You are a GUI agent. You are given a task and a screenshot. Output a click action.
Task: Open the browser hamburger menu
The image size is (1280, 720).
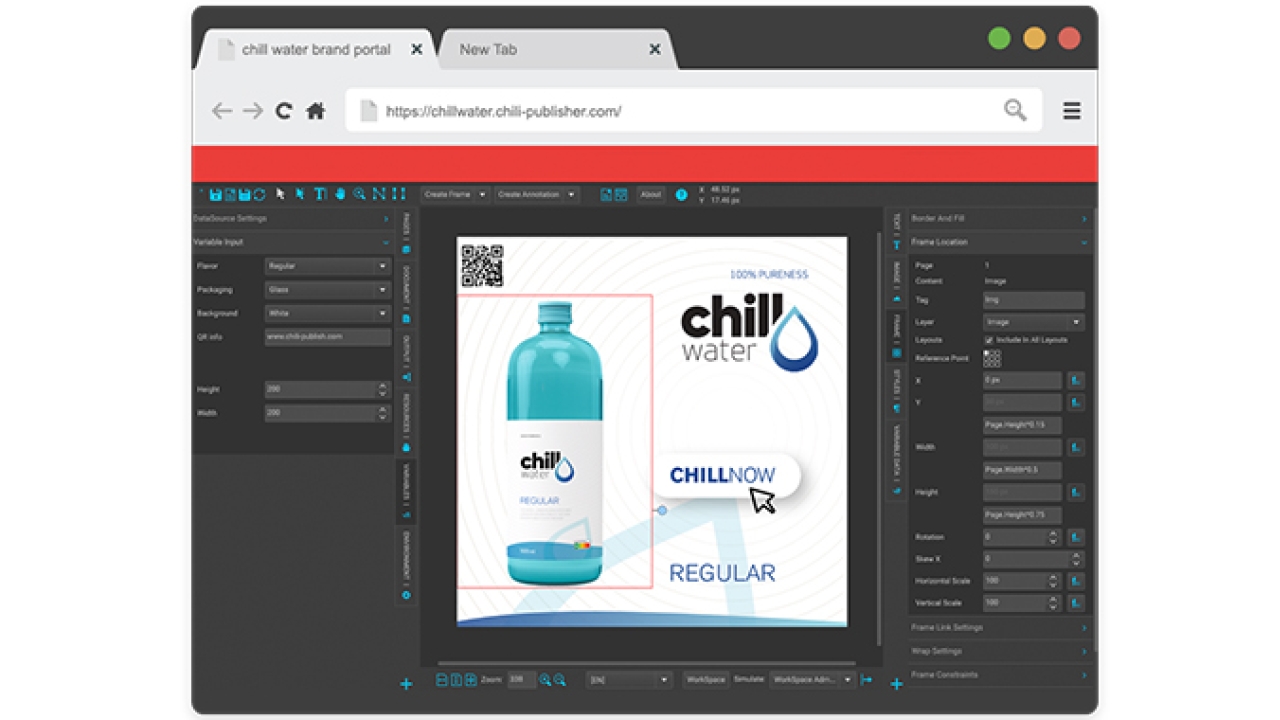1071,111
